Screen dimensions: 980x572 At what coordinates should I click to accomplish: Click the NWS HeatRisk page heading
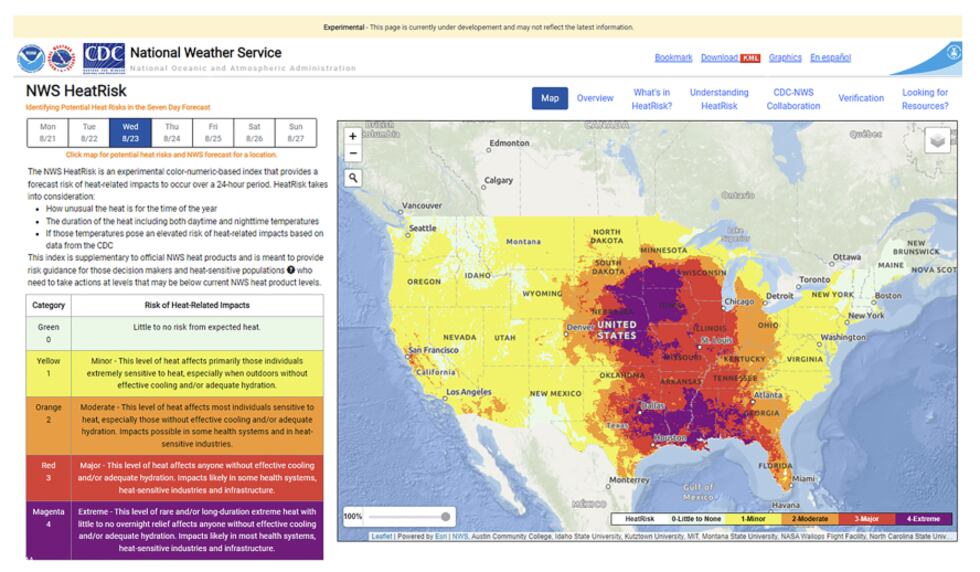[76, 91]
